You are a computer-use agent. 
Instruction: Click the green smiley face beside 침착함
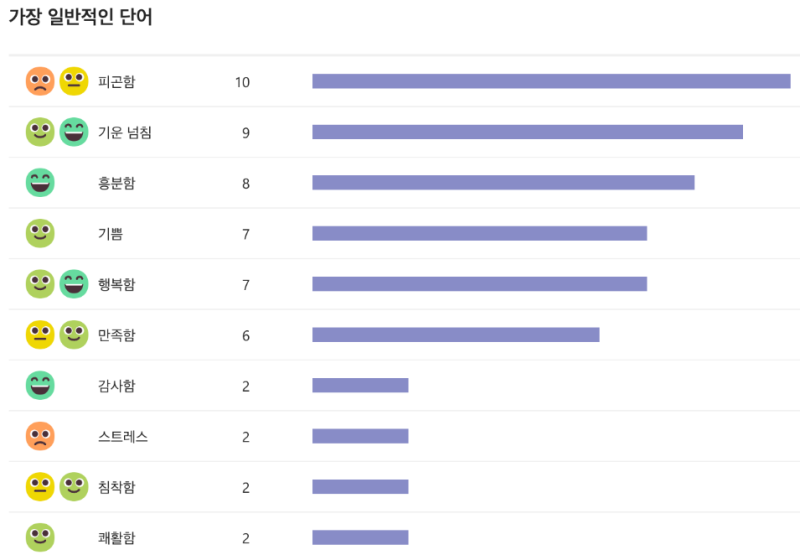[74, 487]
